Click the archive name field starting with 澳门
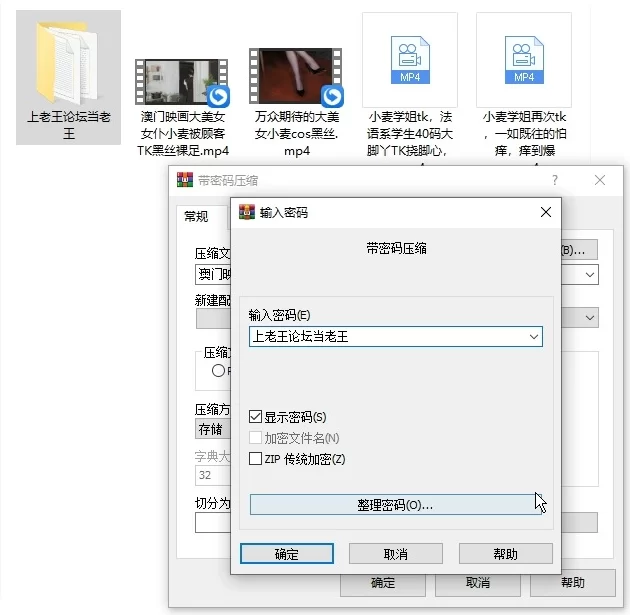The height and width of the screenshot is (615, 630). (x=213, y=275)
